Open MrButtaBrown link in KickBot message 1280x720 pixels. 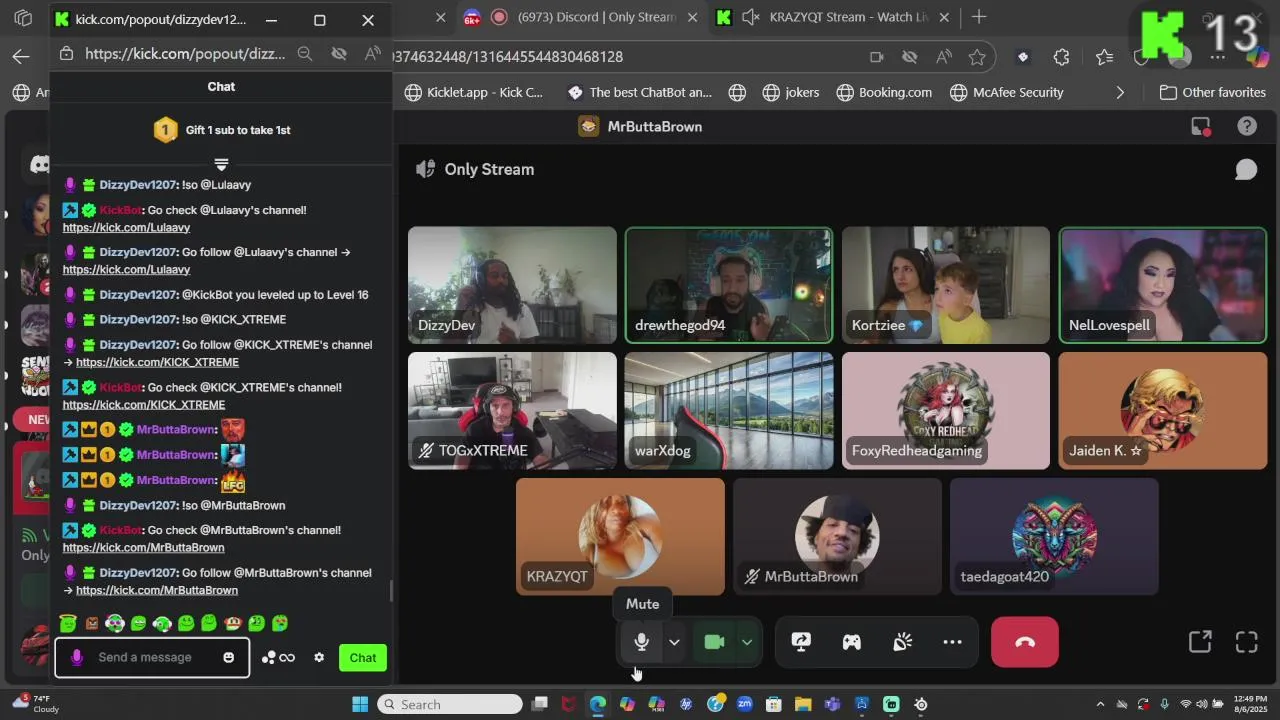(144, 547)
